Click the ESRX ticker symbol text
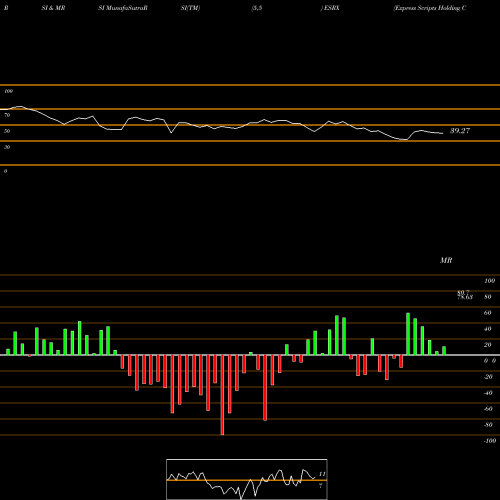This screenshot has width=500, height=500. pos(332,8)
